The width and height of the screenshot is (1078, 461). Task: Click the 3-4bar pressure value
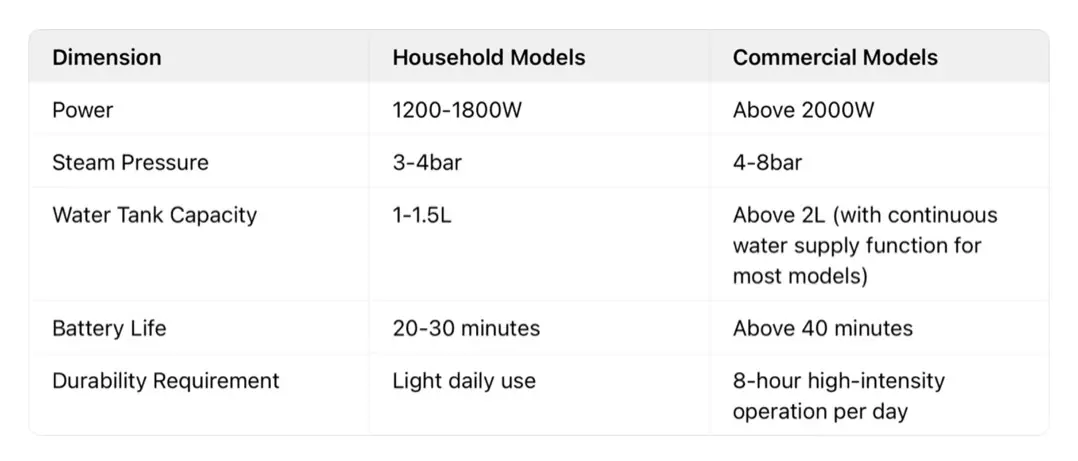pyautogui.click(x=427, y=162)
